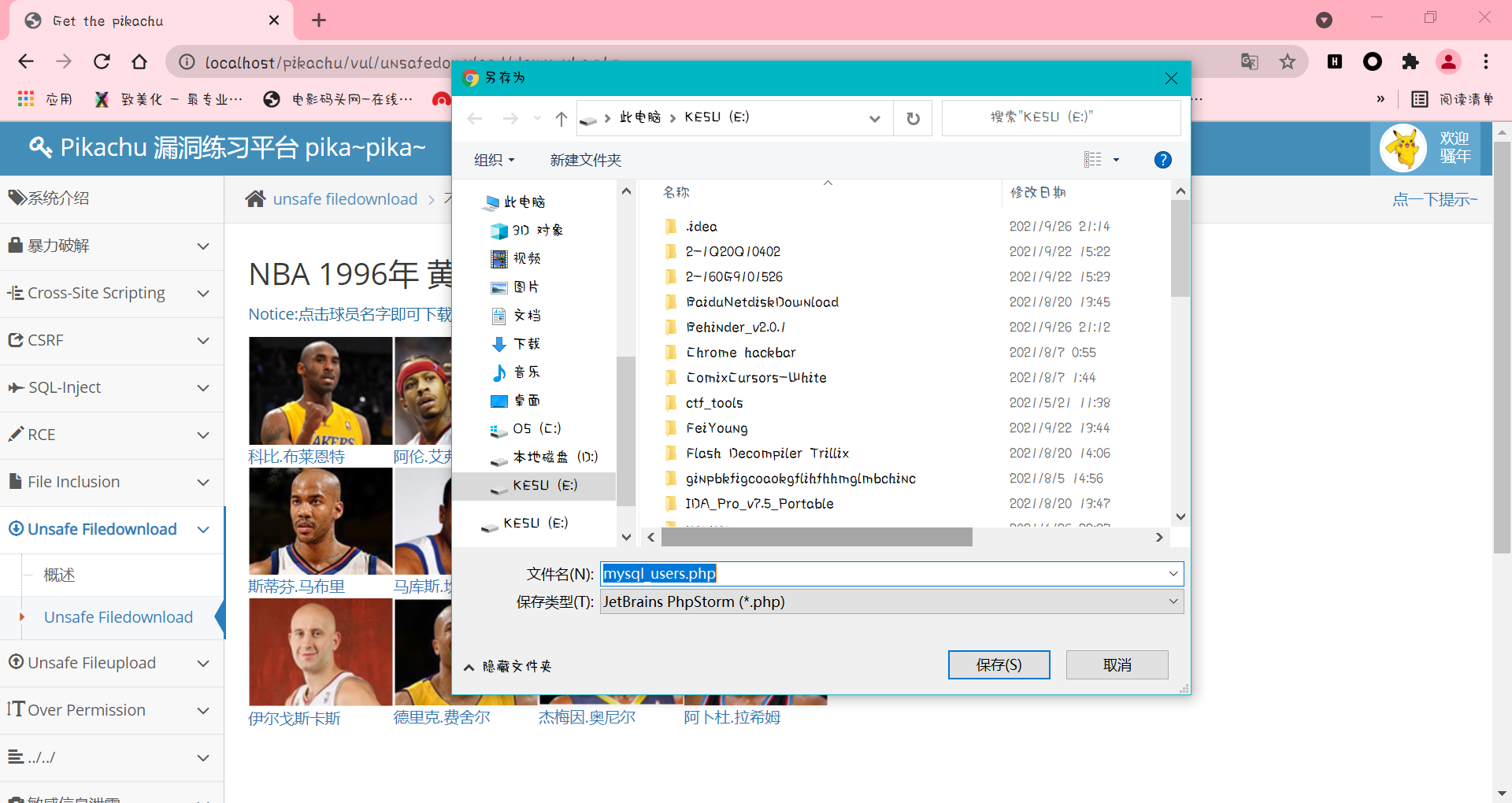The image size is (1512, 803).
Task: Open the apps grid bookmark icon
Action: coord(26,99)
